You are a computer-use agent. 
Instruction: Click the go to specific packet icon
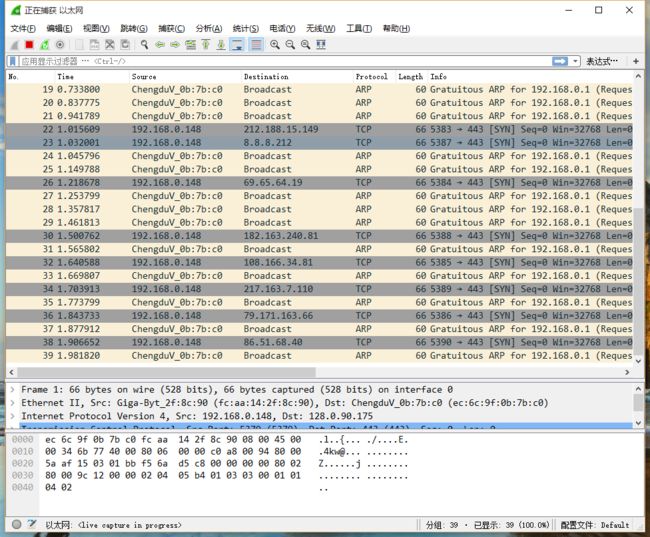190,45
